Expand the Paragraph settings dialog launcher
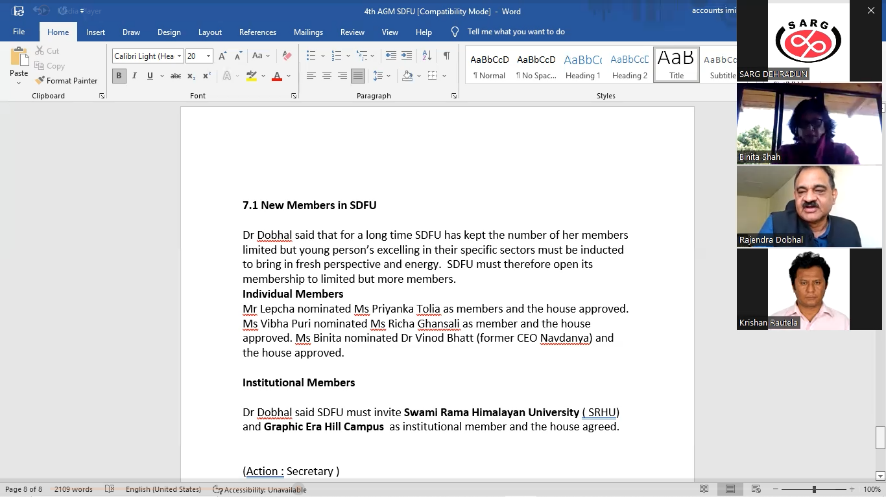Screen dimensions: 886x497 (455, 96)
